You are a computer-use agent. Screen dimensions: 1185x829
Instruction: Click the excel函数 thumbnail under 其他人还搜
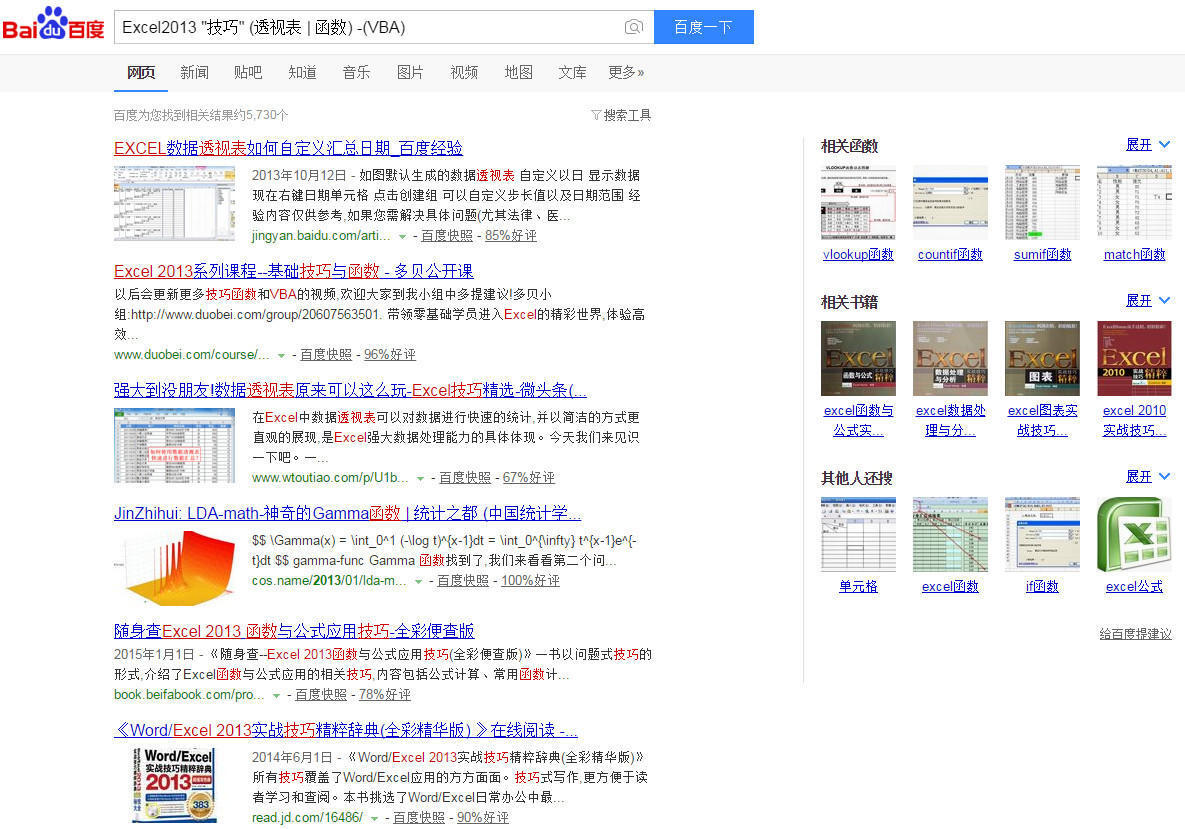click(950, 534)
